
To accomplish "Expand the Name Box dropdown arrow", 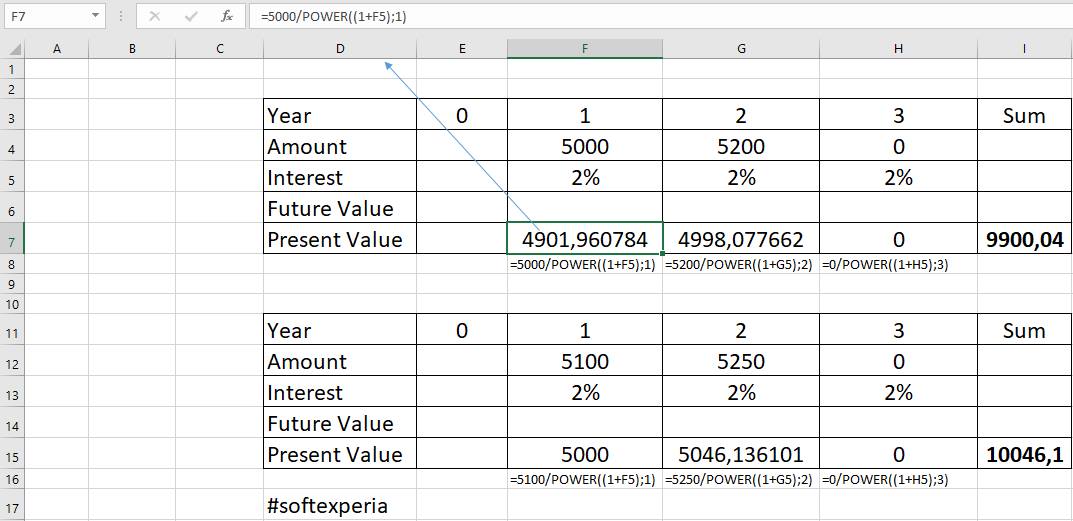I will pyautogui.click(x=95, y=16).
